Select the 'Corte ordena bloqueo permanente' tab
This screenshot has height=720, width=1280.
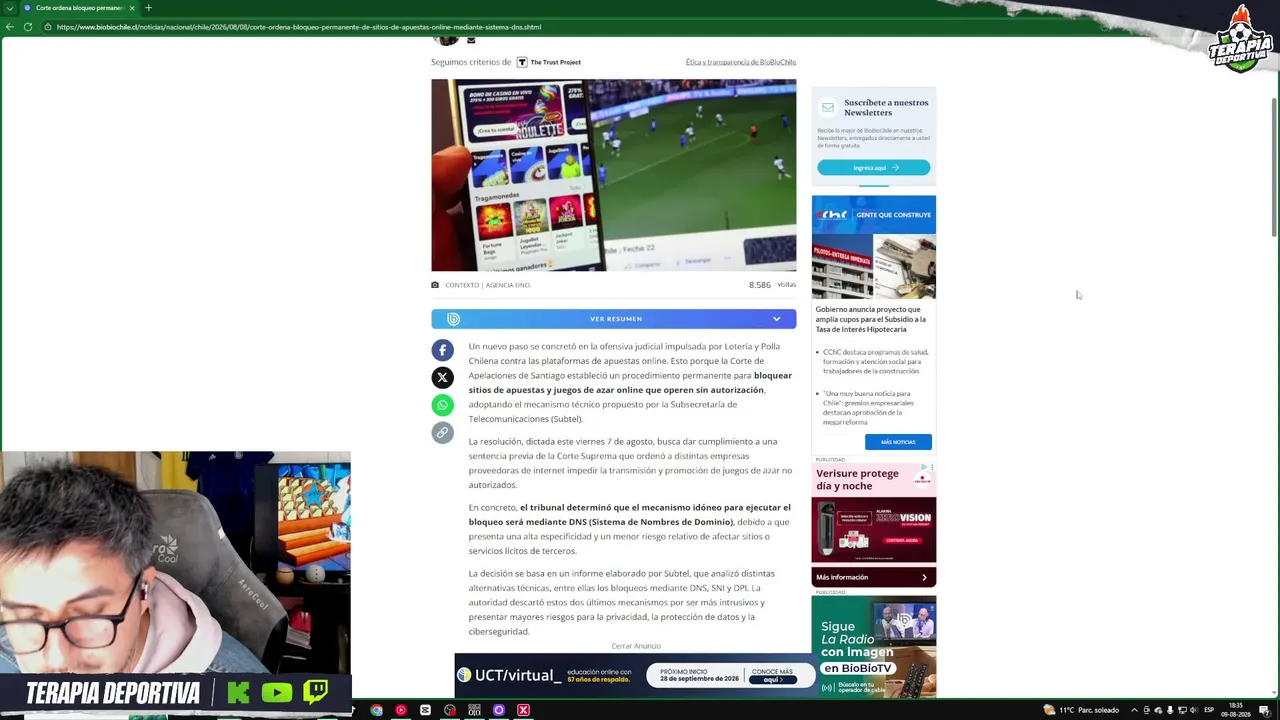(x=80, y=8)
